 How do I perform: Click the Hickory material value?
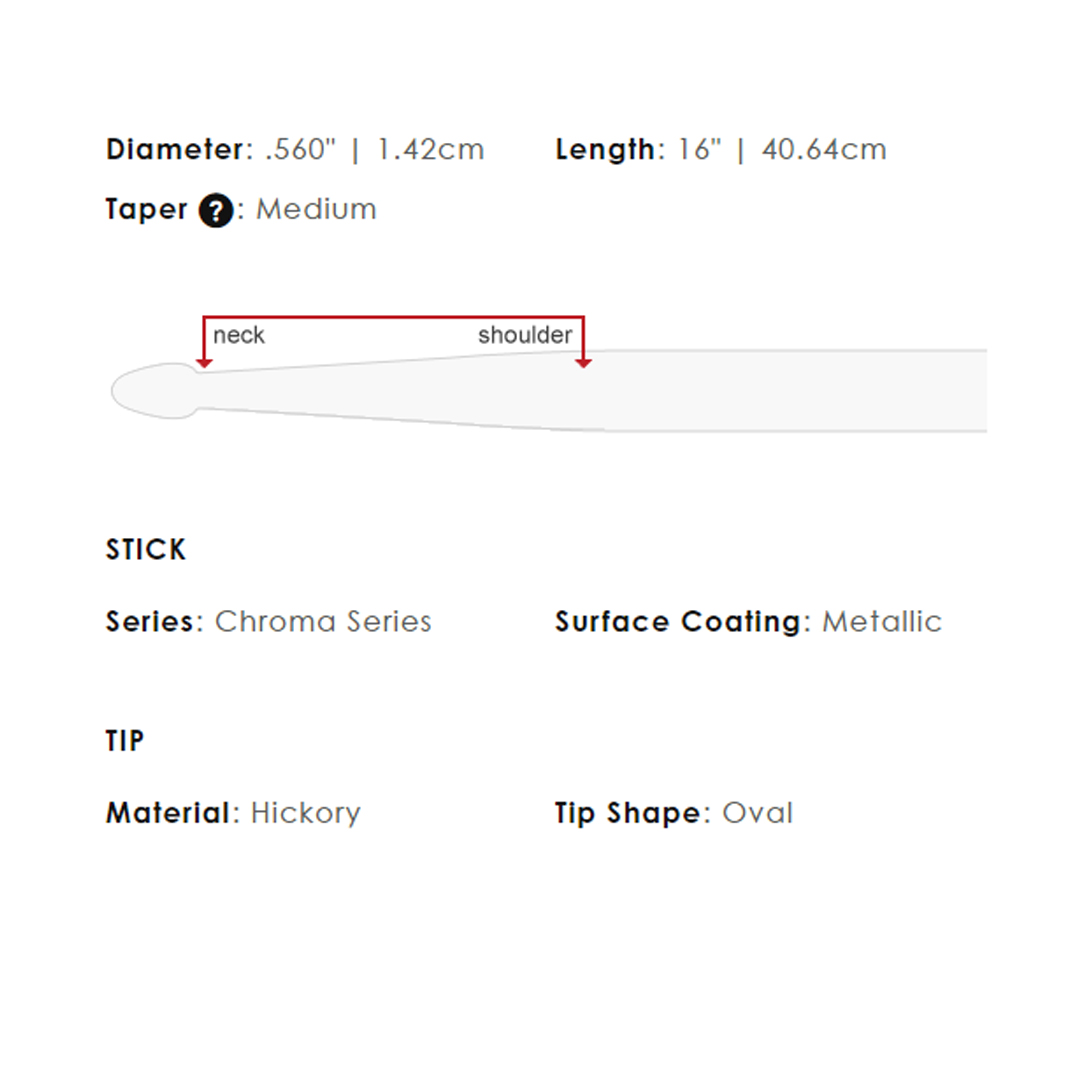pos(305,813)
